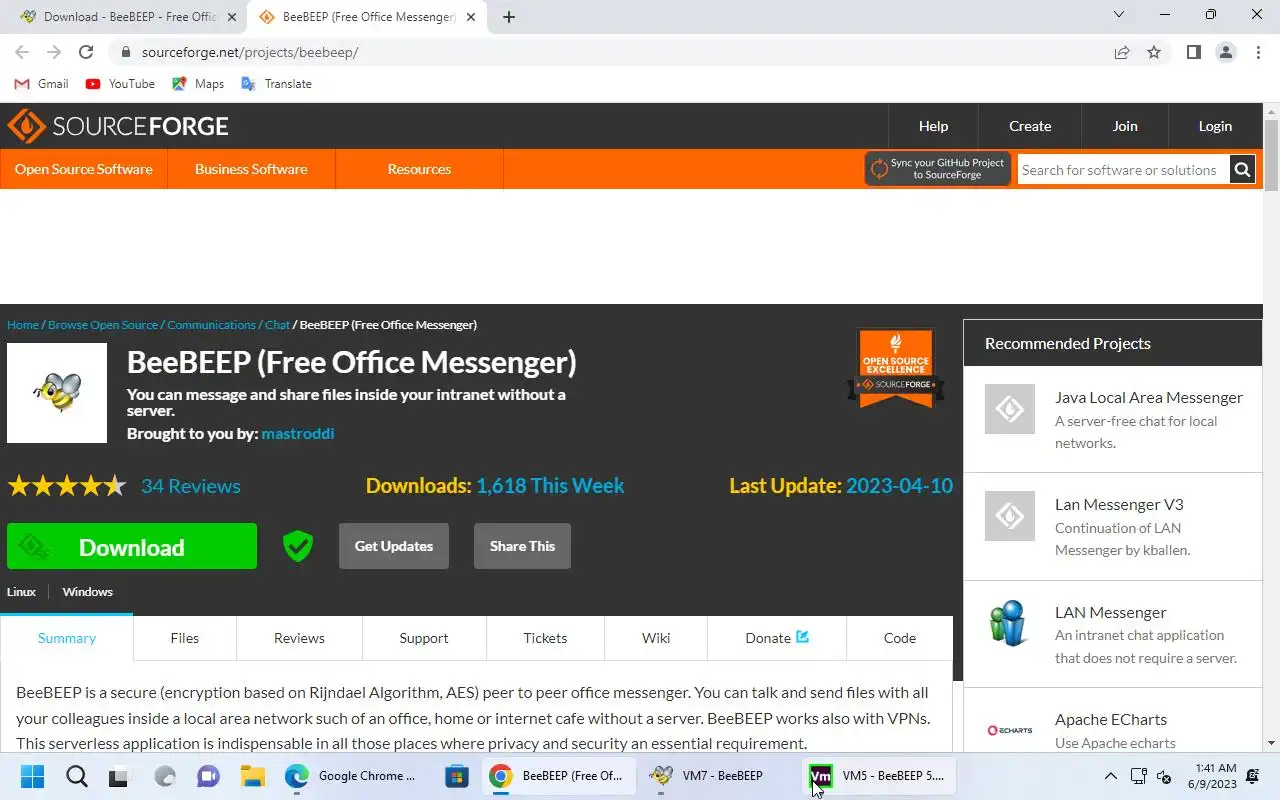This screenshot has height=800, width=1280.
Task: Click the browser address bar URL
Action: click(250, 52)
